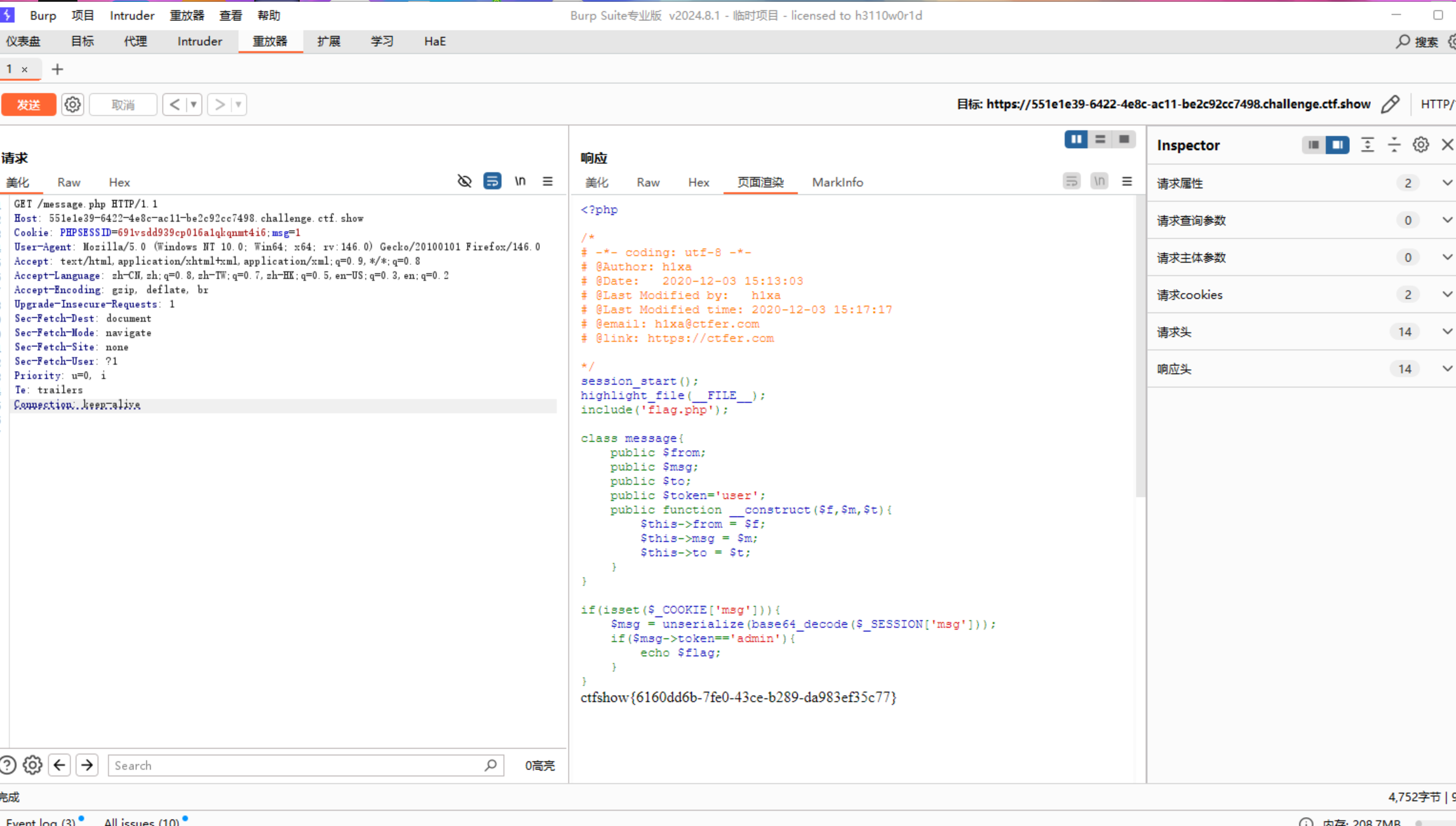This screenshot has width=1456, height=826.
Task: Expand the 请求cookies section
Action: click(1446, 295)
